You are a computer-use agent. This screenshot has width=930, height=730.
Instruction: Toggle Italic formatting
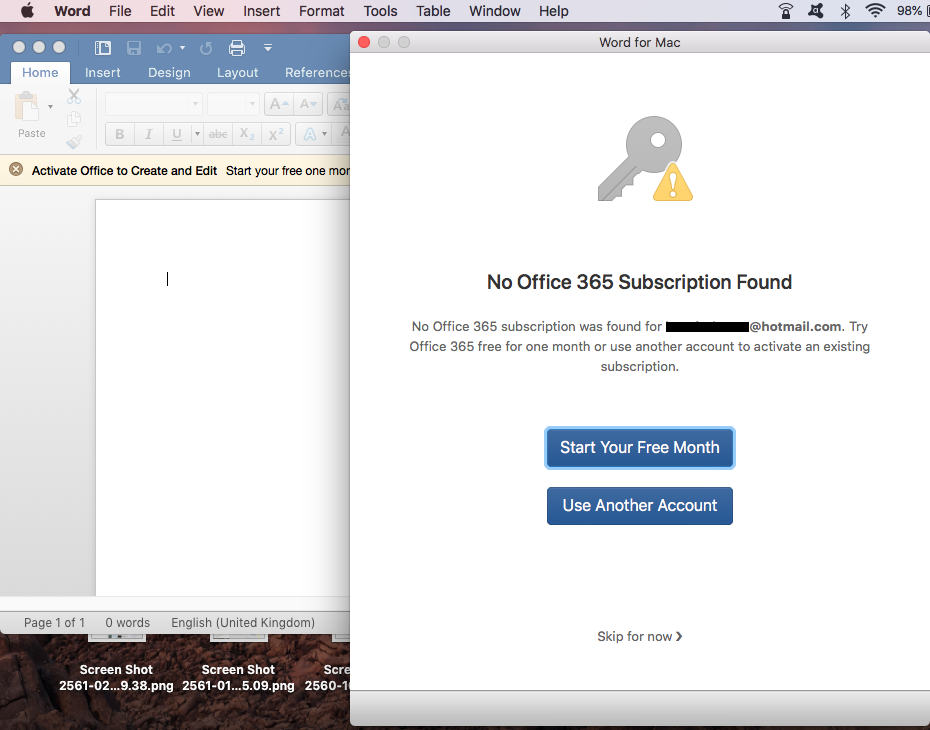tap(149, 134)
